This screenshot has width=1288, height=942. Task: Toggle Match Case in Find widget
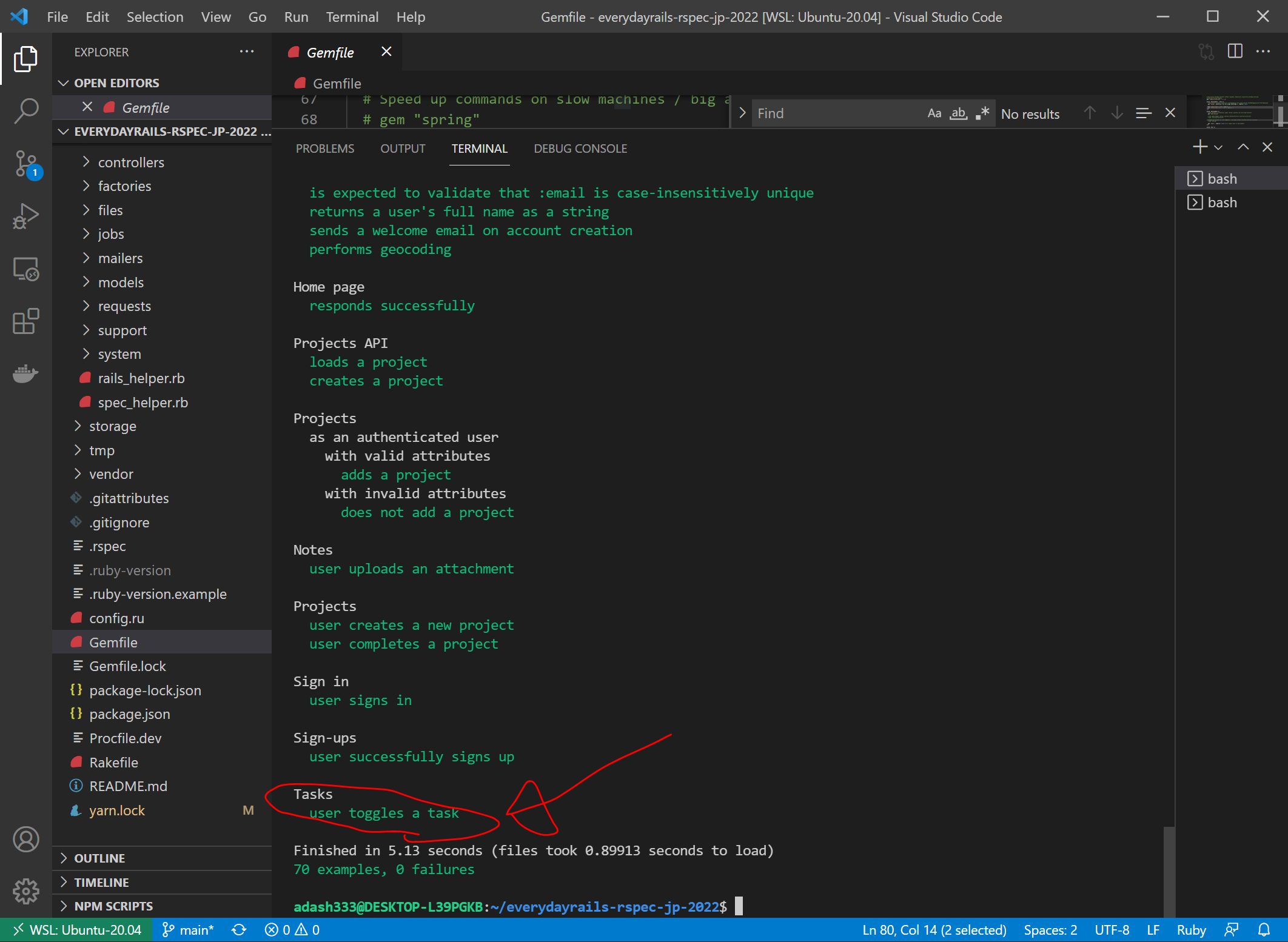(x=934, y=113)
